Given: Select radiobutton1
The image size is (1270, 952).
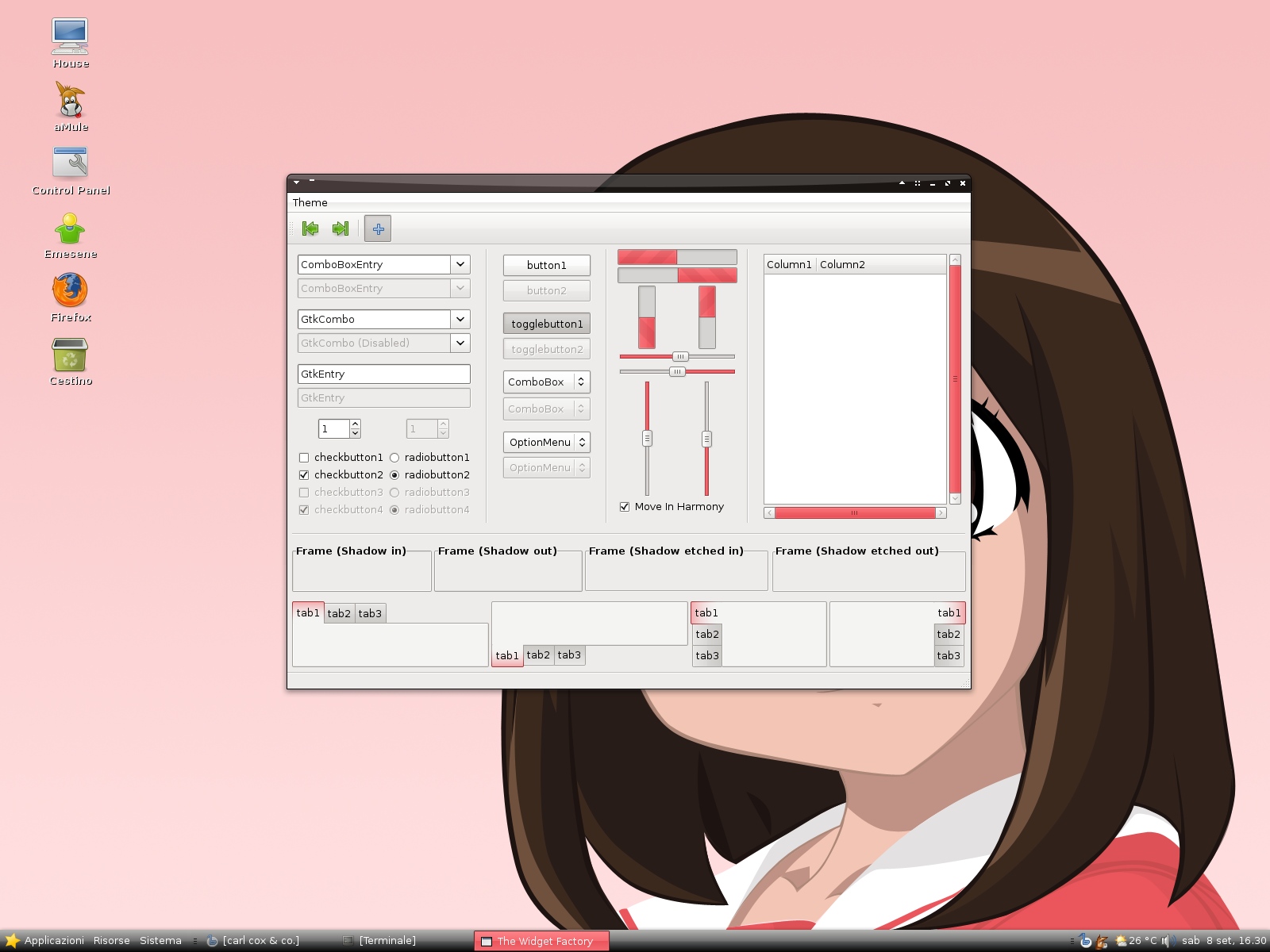Looking at the screenshot, I should tap(429, 458).
